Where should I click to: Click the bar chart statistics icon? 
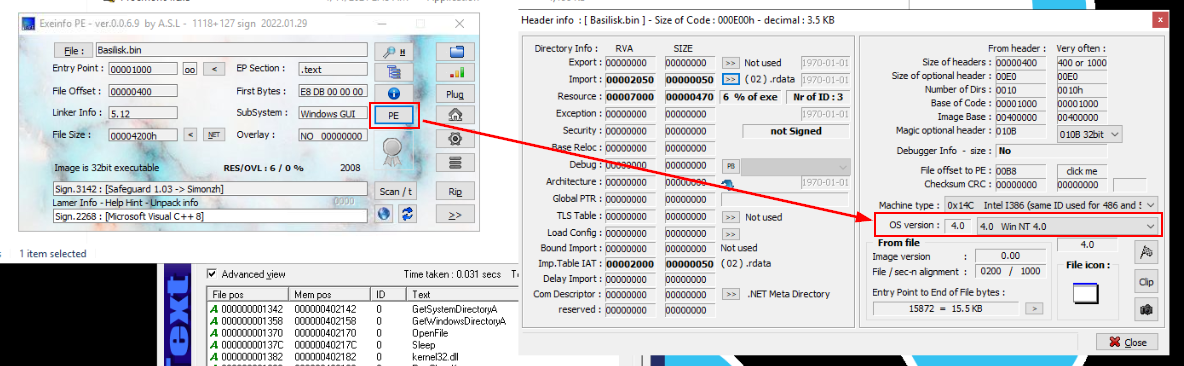coord(455,72)
